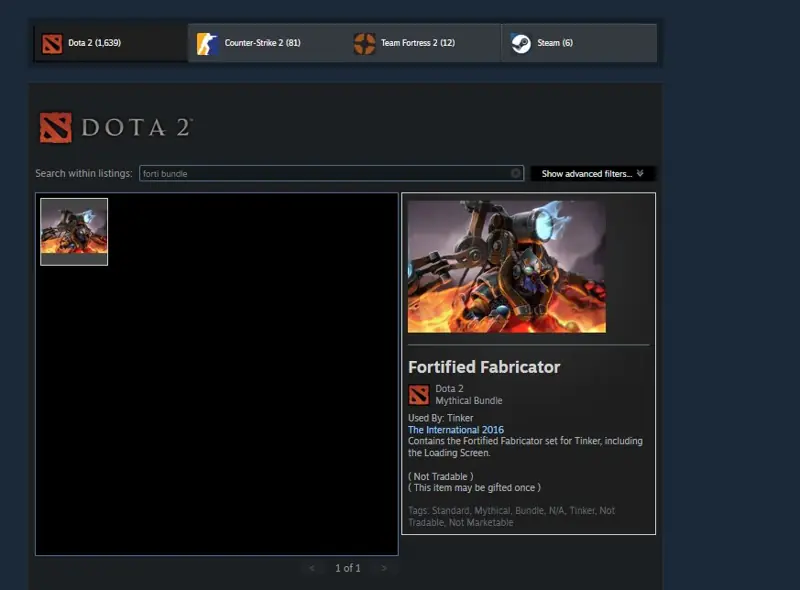This screenshot has width=800, height=590.
Task: Switch to Counter-Strike 2 (81) tab
Action: [266, 43]
